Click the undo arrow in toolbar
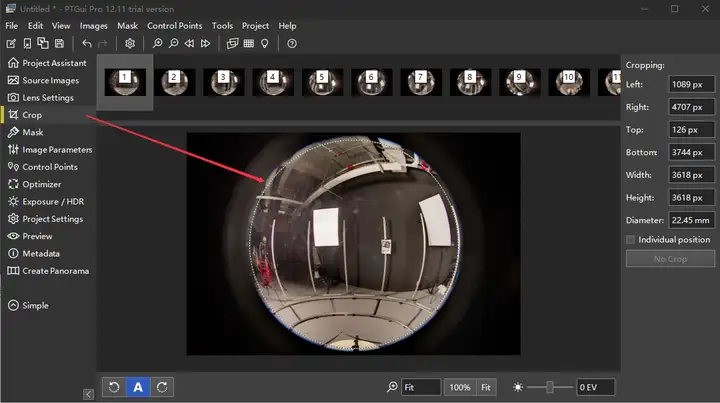The height and width of the screenshot is (403, 720). point(87,44)
